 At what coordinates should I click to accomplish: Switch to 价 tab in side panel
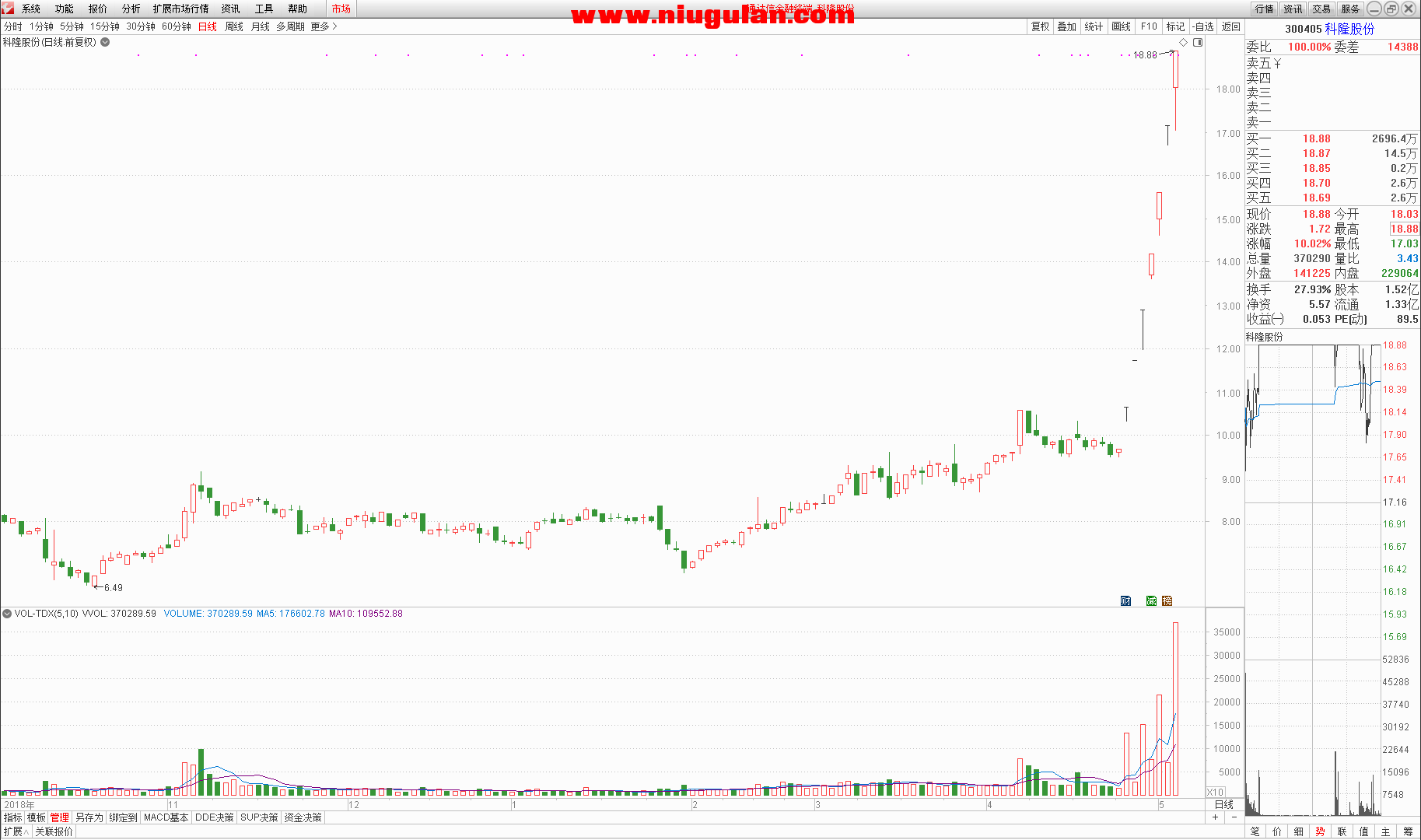click(1277, 831)
